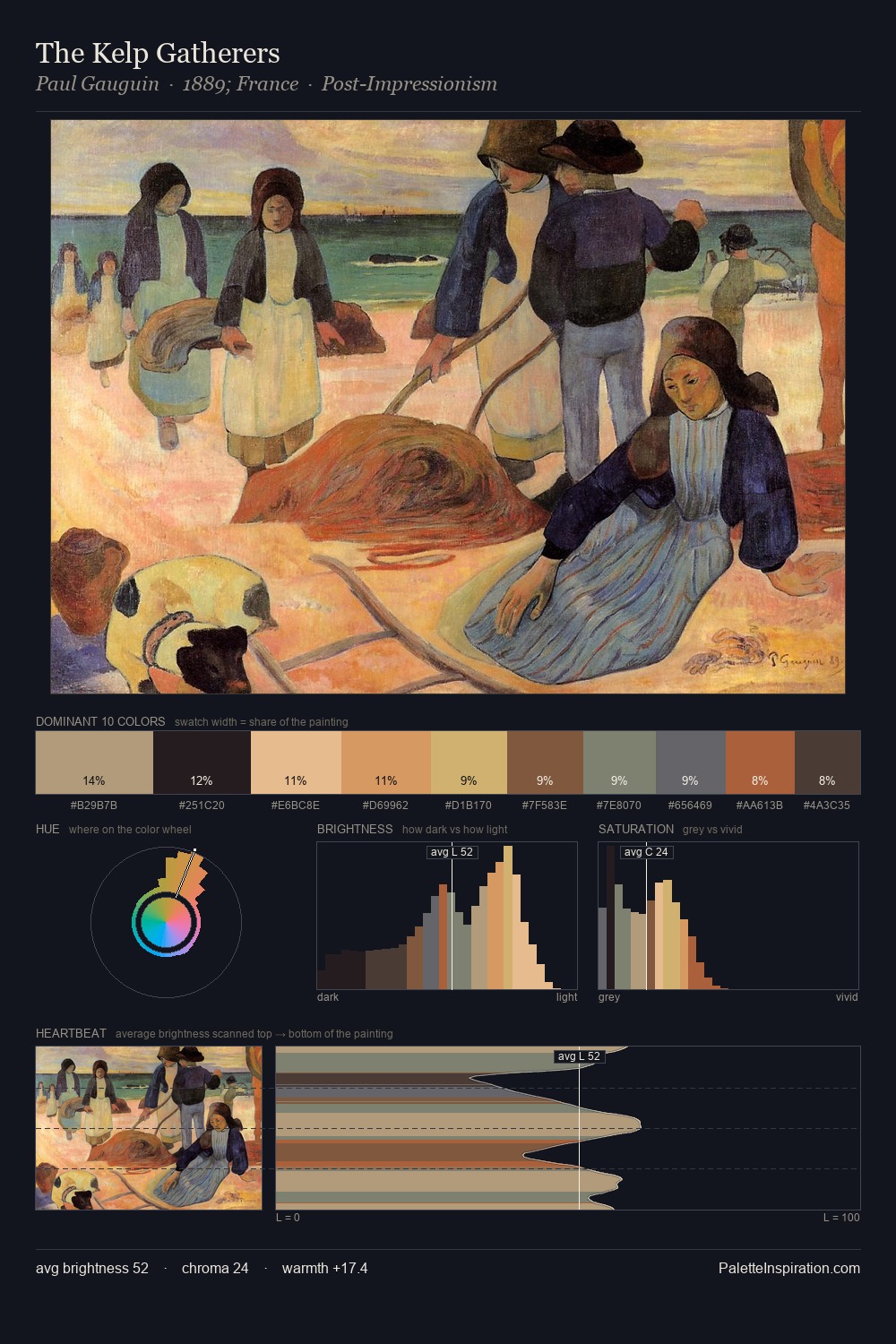The image size is (896, 1344).
Task: Click the hex label '#D69962'
Action: (386, 806)
